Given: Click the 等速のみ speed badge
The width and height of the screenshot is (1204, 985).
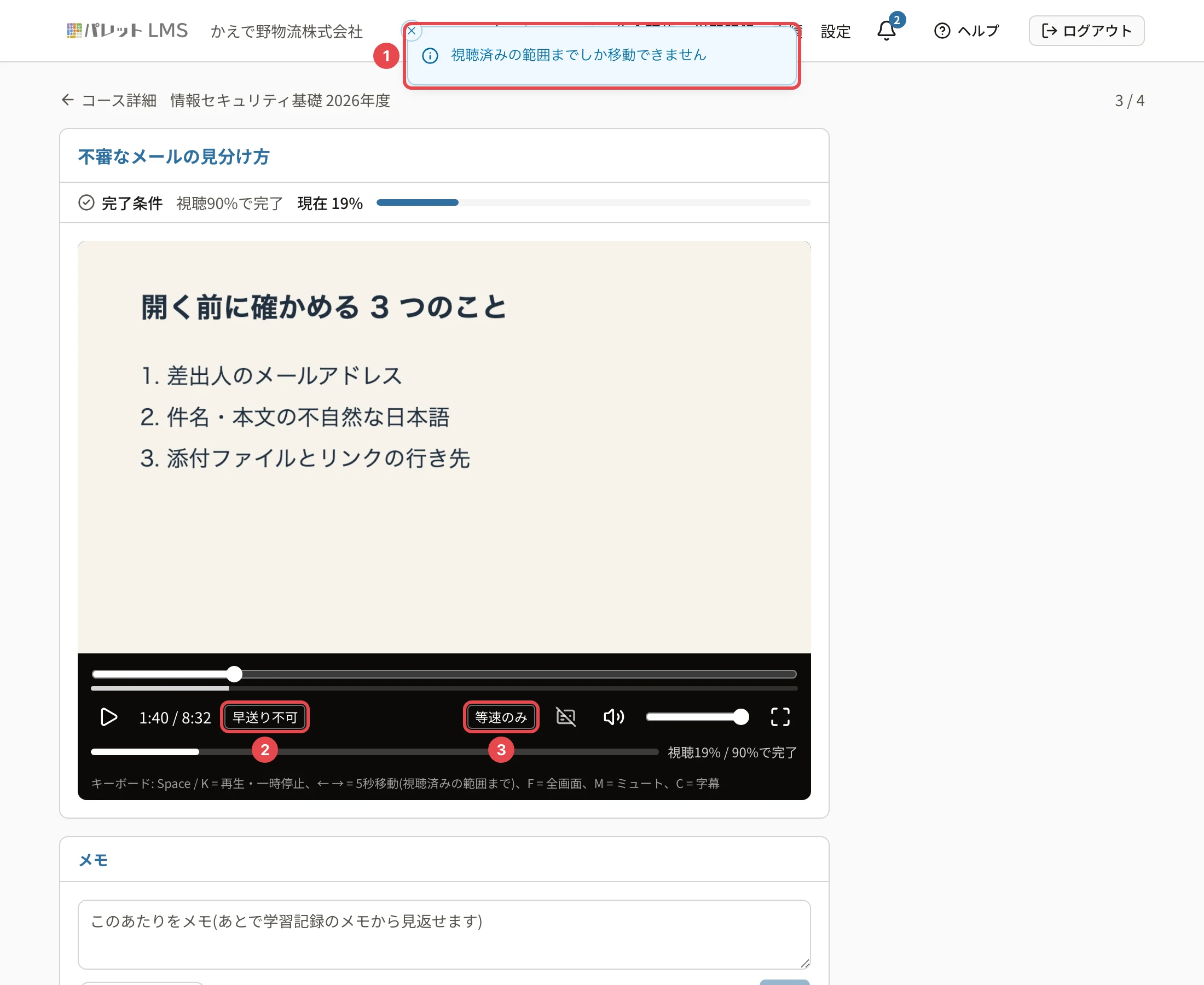Looking at the screenshot, I should 501,717.
